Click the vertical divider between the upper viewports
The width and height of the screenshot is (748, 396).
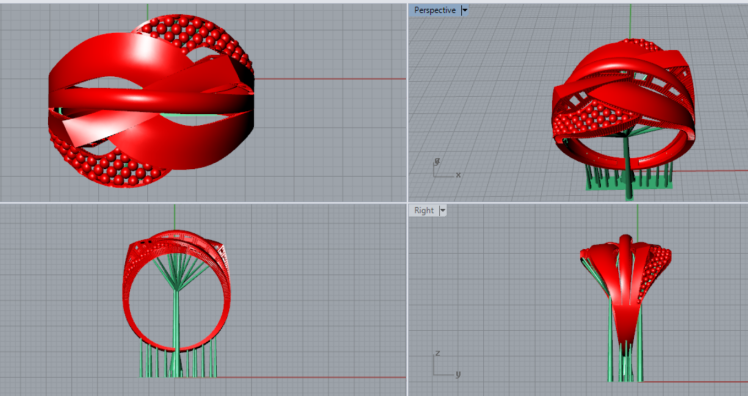pyautogui.click(x=407, y=103)
